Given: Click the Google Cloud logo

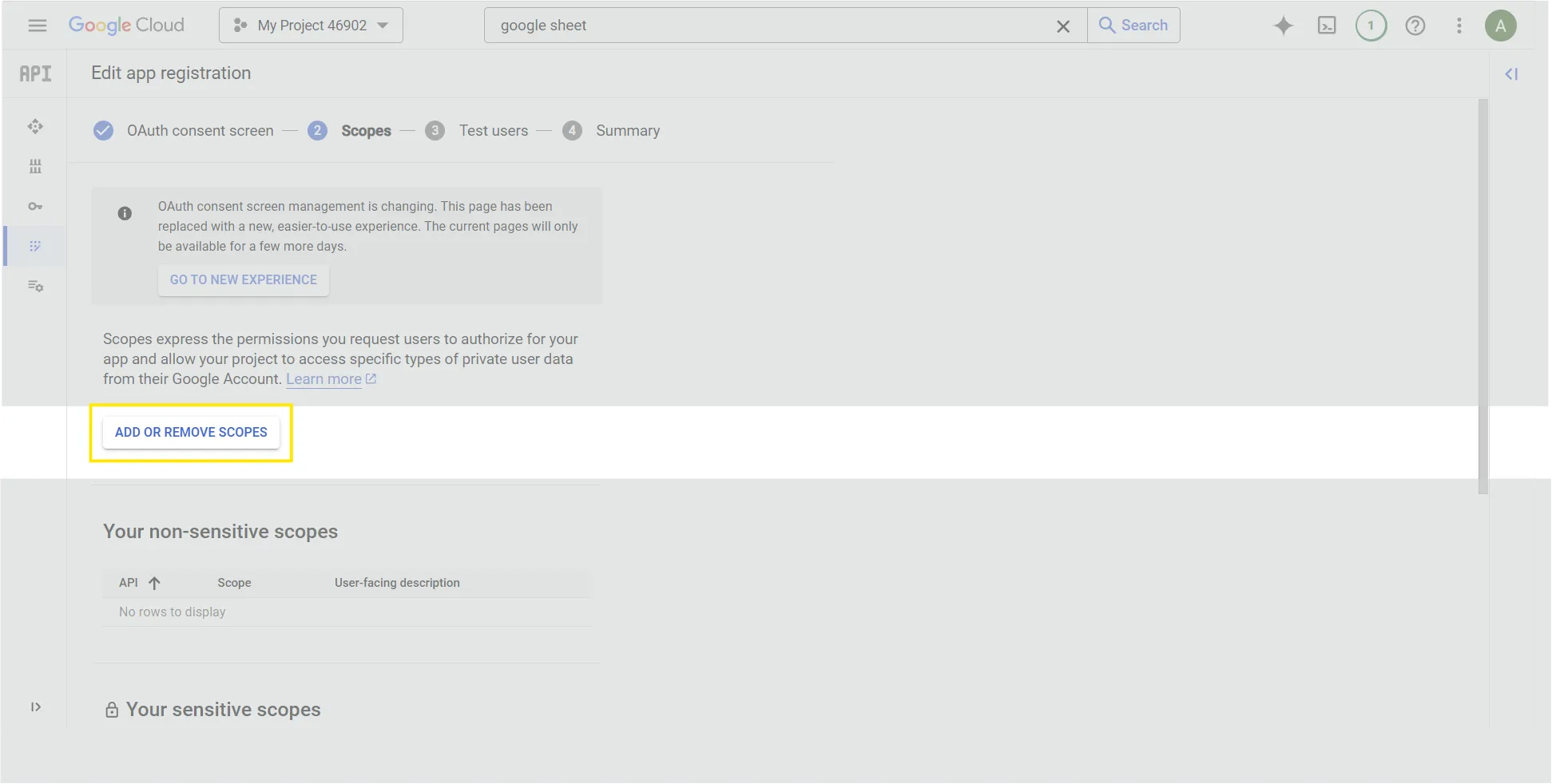Looking at the screenshot, I should coord(126,26).
